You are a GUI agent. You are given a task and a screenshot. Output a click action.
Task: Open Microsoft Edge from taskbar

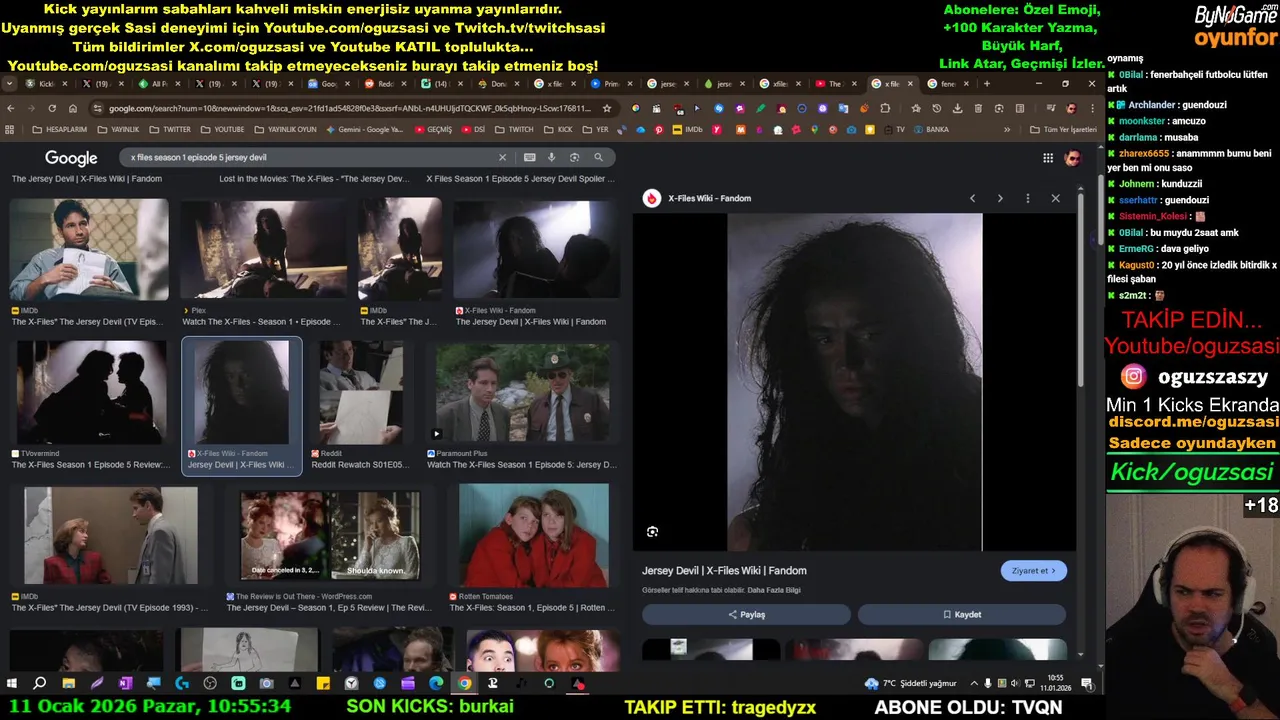pos(436,684)
